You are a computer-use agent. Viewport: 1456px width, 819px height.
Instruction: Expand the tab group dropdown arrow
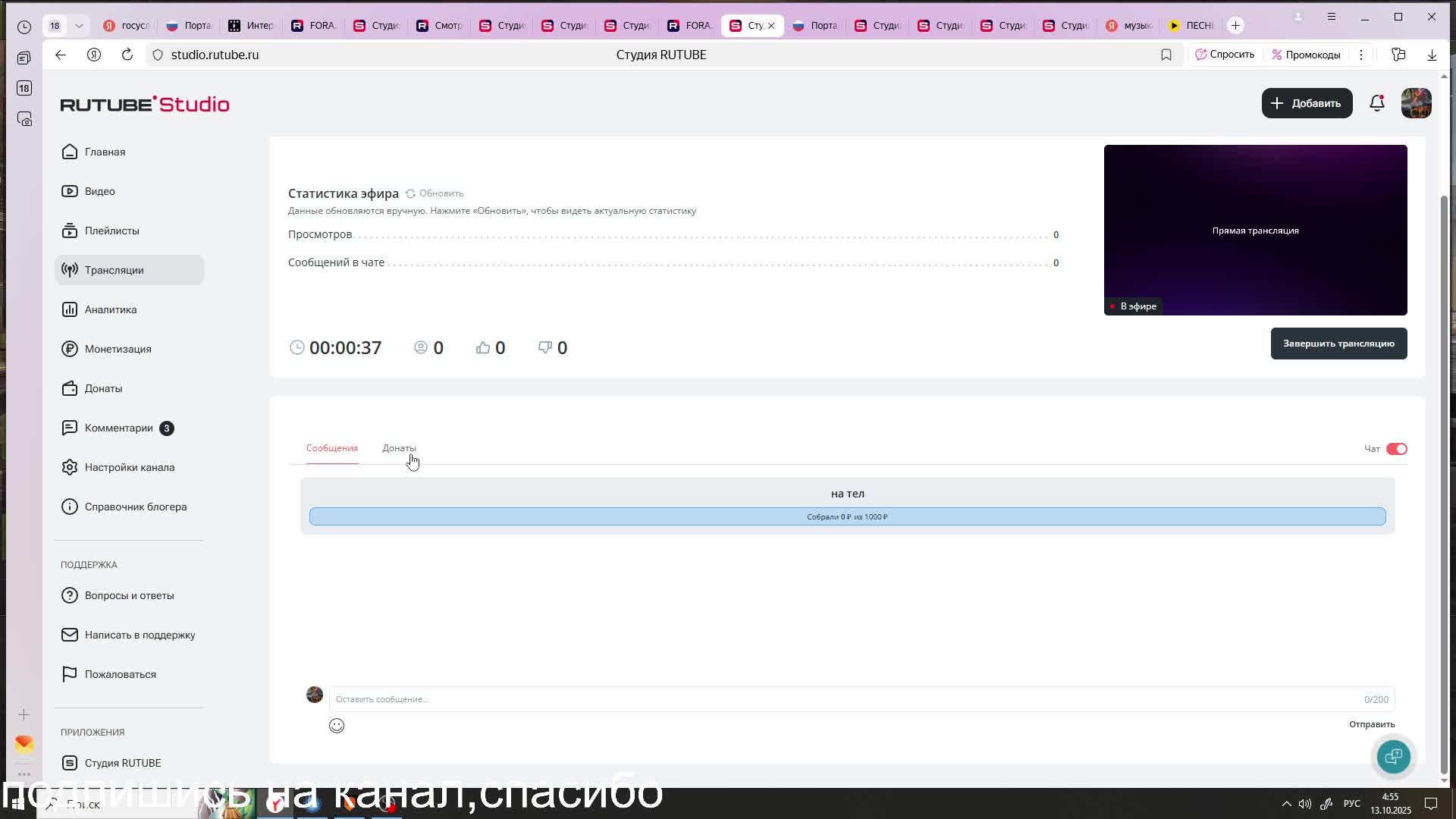point(79,26)
